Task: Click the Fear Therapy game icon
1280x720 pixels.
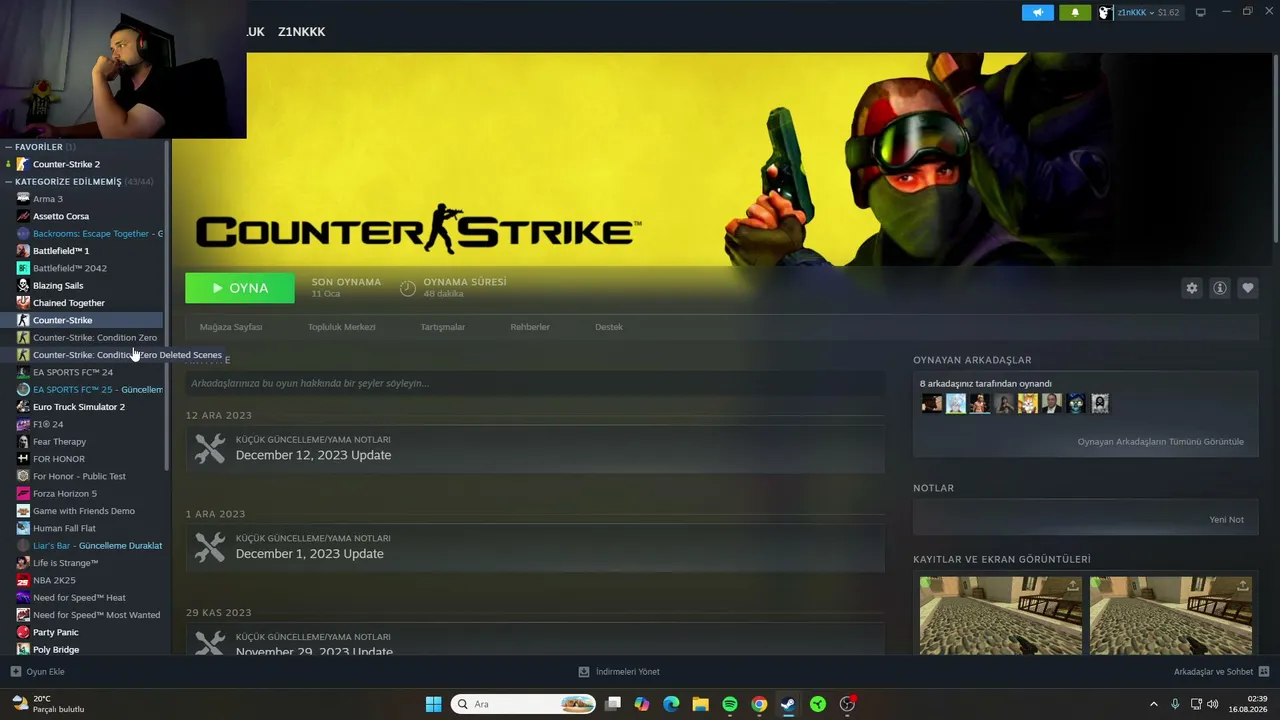Action: (23, 442)
